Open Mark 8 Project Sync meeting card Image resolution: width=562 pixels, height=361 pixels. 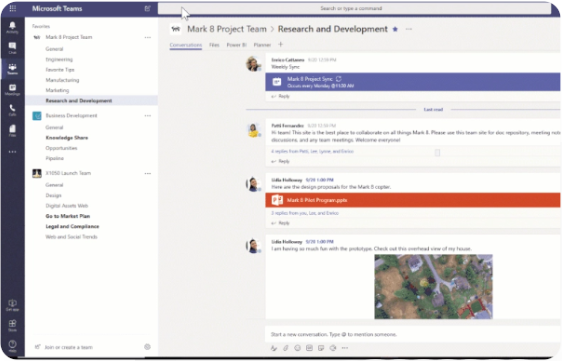tap(413, 82)
